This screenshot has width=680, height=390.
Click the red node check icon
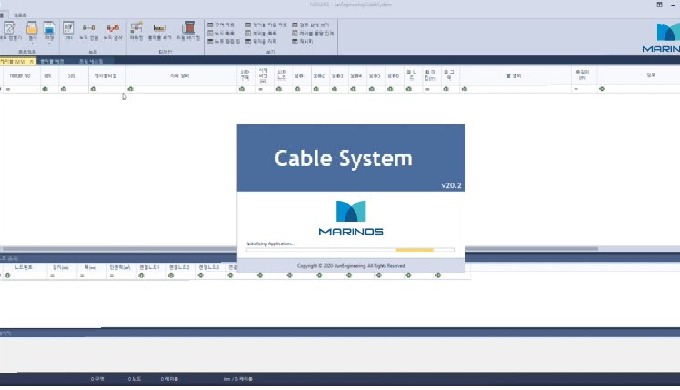click(113, 28)
